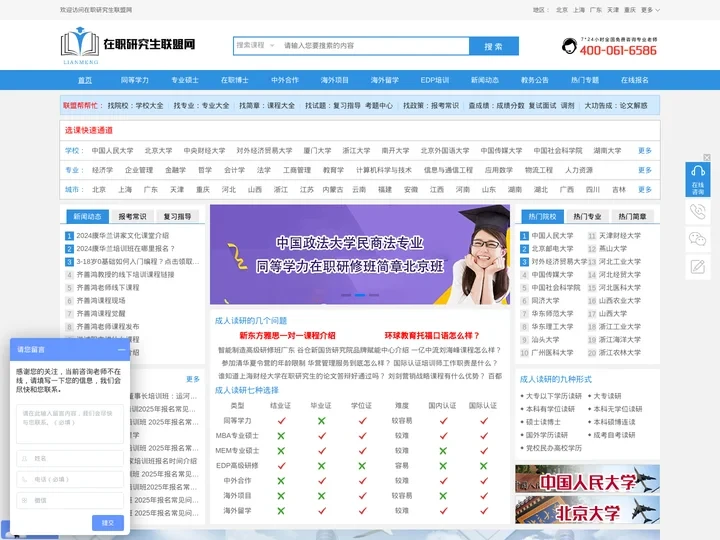
Task: Open the 中国人民大学 banner thumbnail
Action: pos(587,479)
